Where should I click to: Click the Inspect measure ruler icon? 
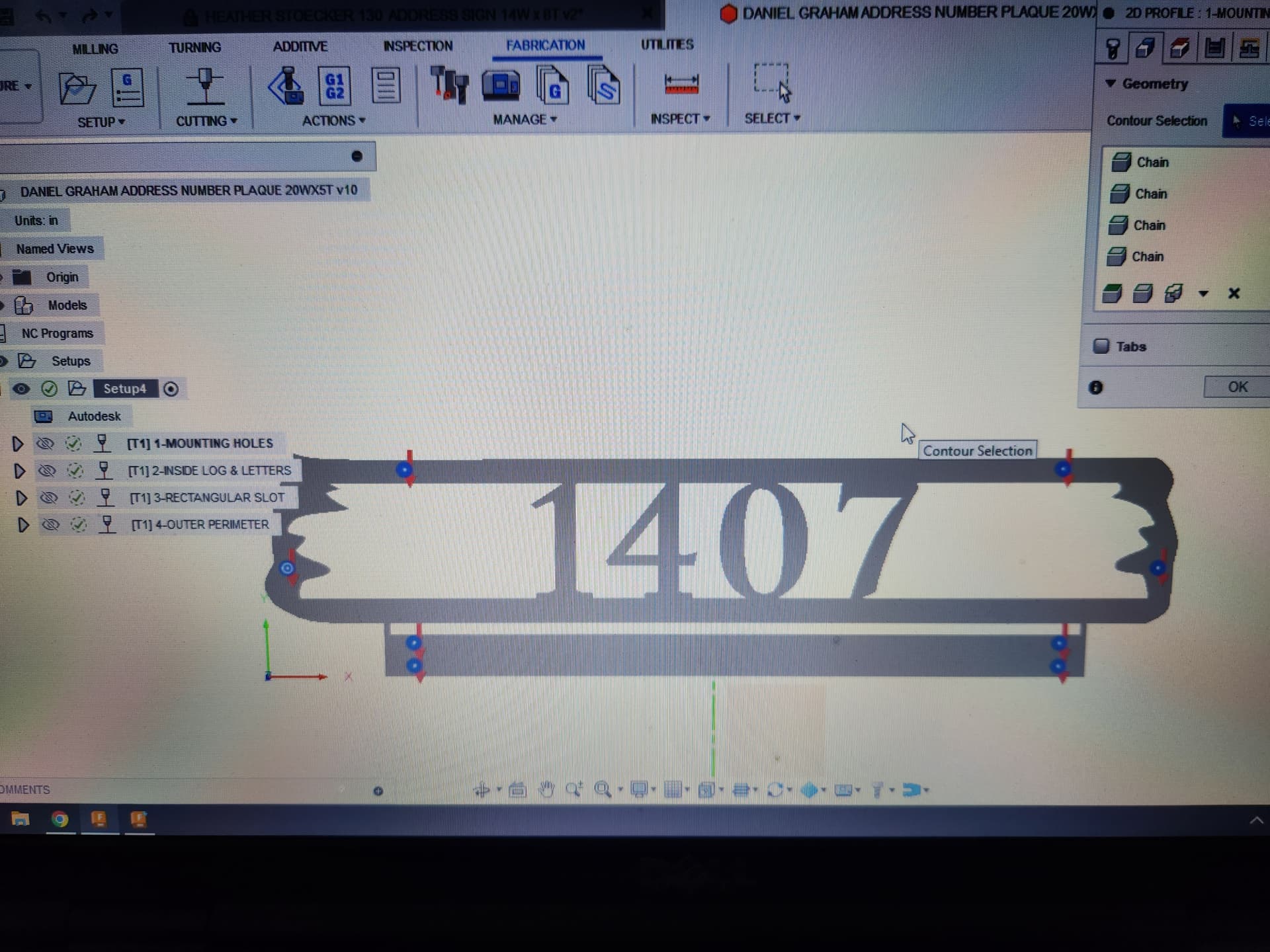(x=681, y=85)
